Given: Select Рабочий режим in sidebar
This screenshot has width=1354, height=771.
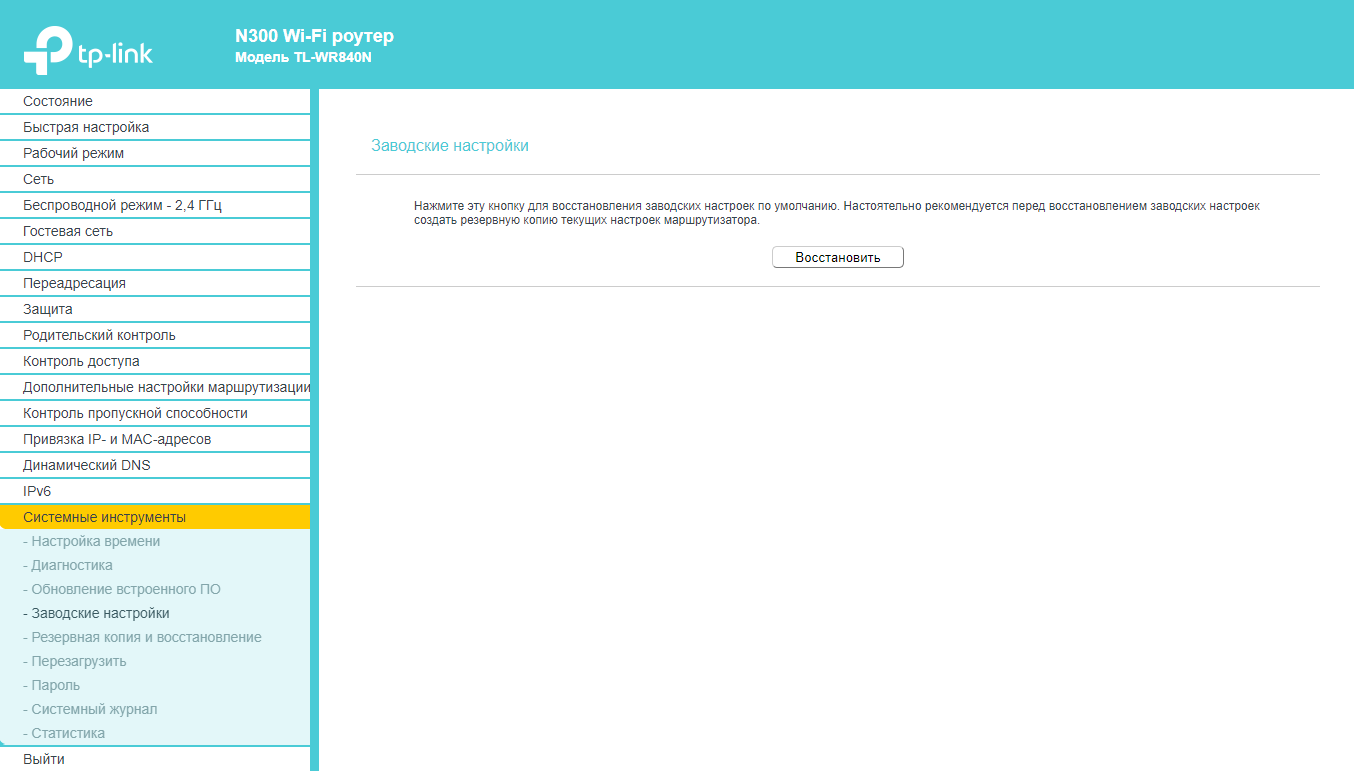Looking at the screenshot, I should click(74, 153).
